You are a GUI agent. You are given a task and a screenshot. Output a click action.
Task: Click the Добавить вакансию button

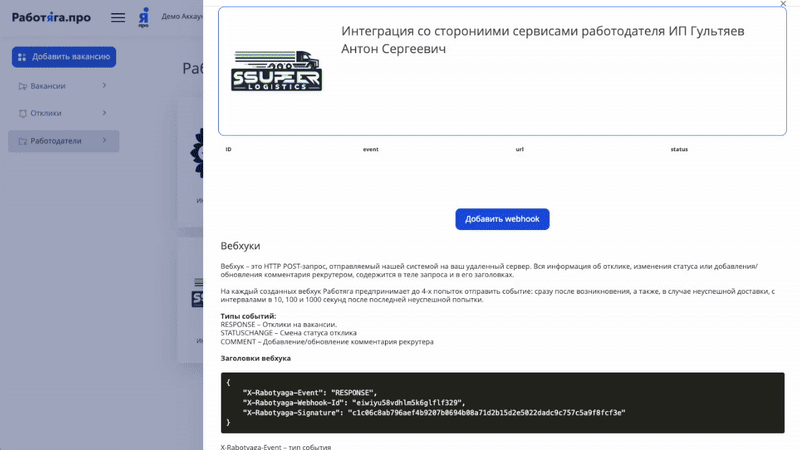click(x=64, y=57)
